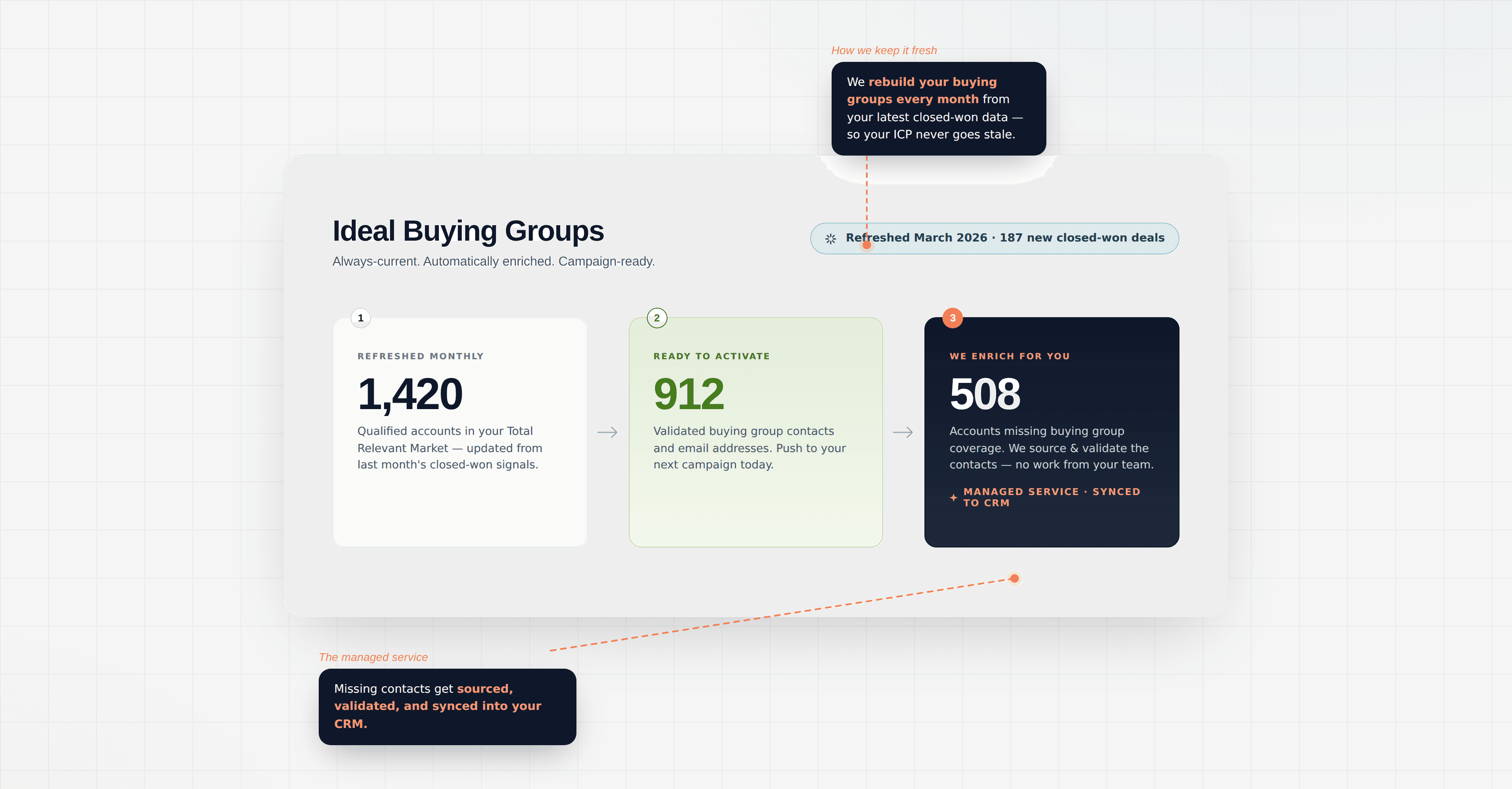
Task: Click the Ideal Buying Groups heading
Action: 468,231
